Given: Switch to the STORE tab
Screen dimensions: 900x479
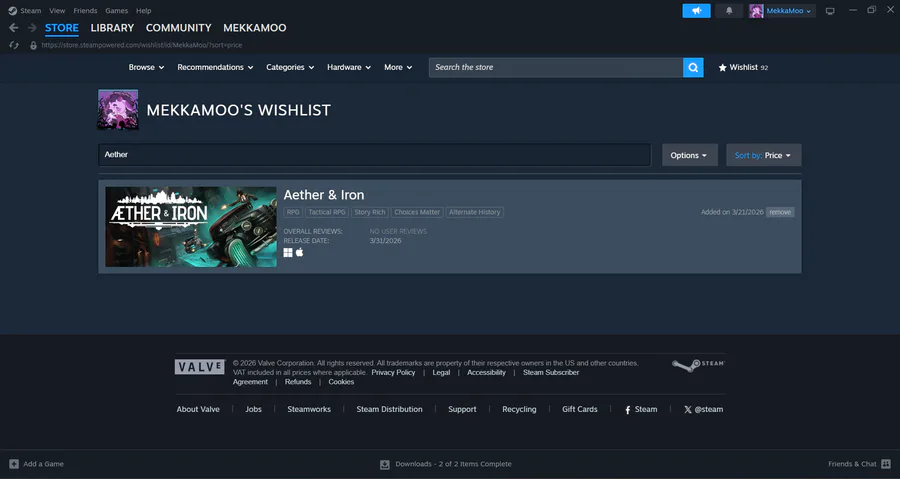Looking at the screenshot, I should 61,28.
